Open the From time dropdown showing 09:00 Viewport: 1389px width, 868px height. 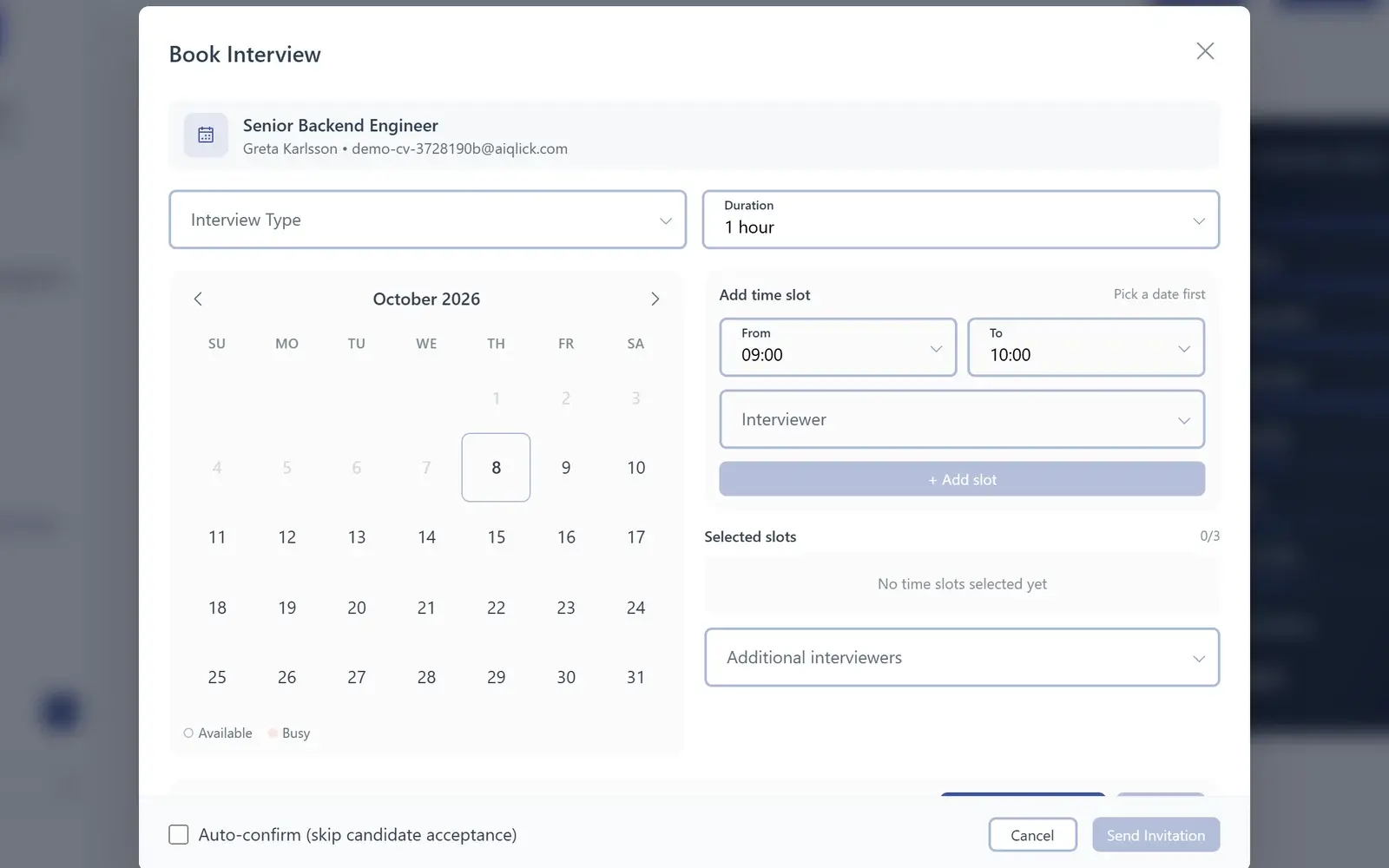[x=838, y=347]
